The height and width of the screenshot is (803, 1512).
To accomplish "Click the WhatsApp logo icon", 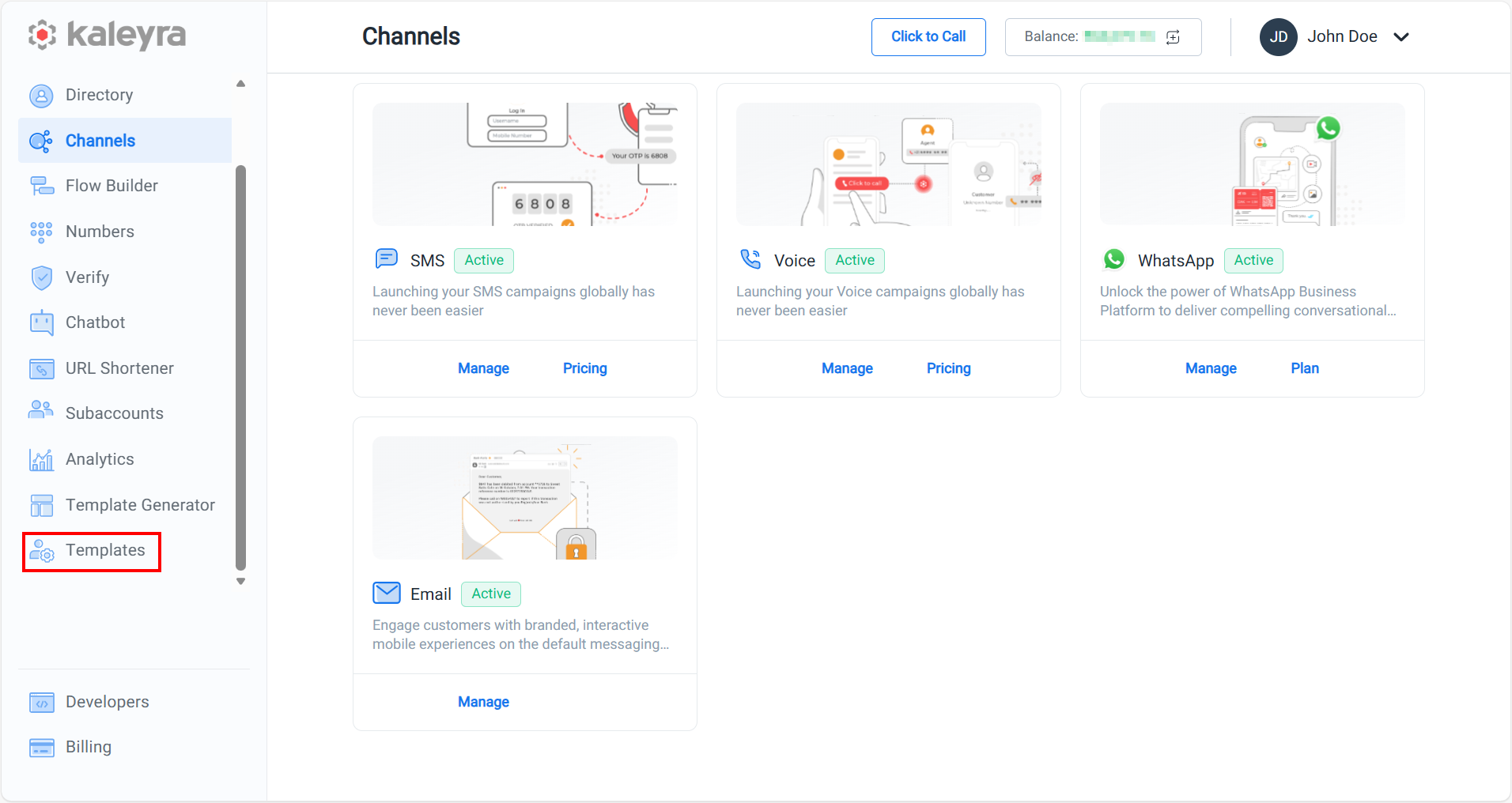I will [x=1113, y=258].
